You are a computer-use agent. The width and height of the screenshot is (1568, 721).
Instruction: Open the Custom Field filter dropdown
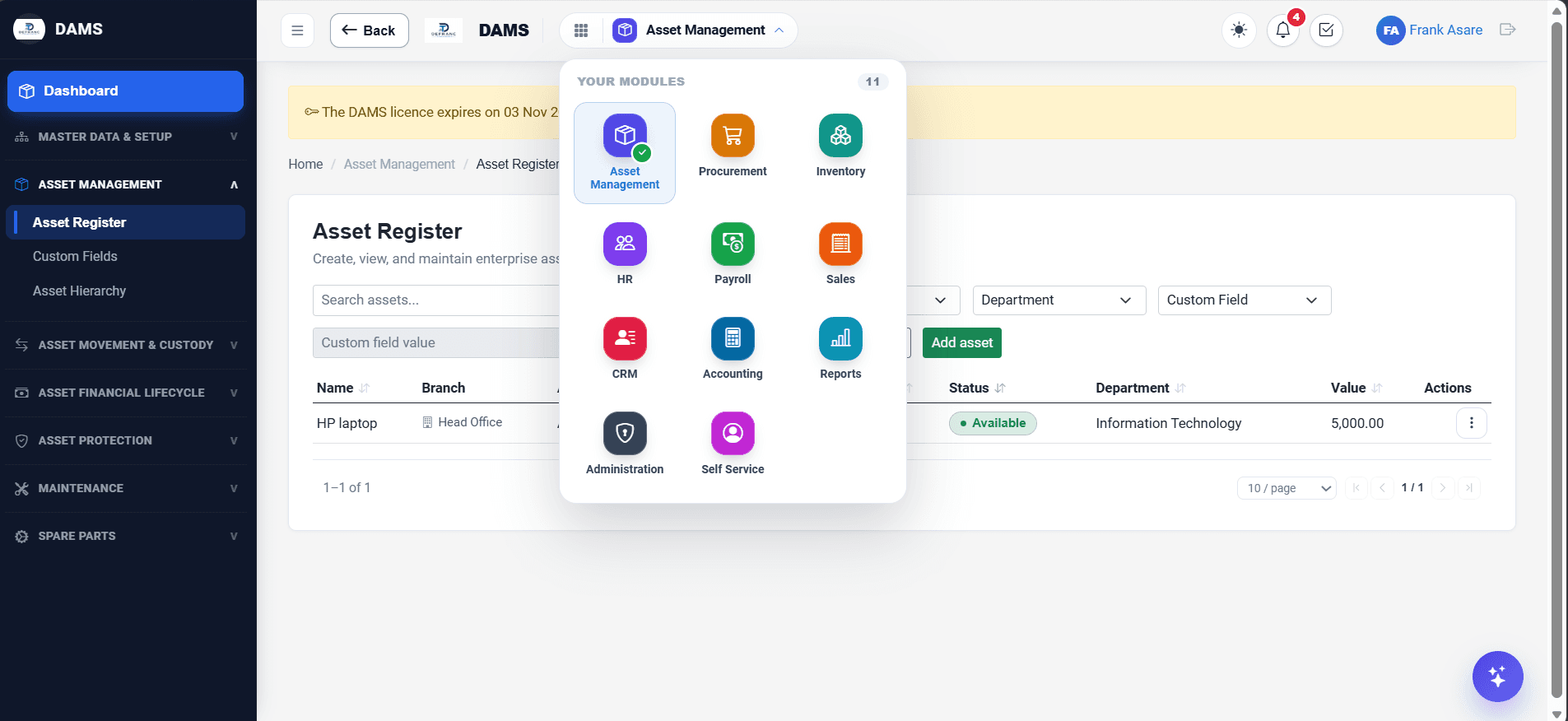click(1244, 300)
